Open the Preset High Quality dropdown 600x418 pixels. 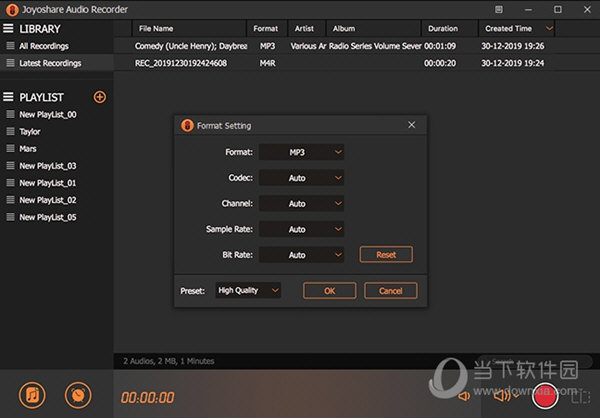pos(248,290)
